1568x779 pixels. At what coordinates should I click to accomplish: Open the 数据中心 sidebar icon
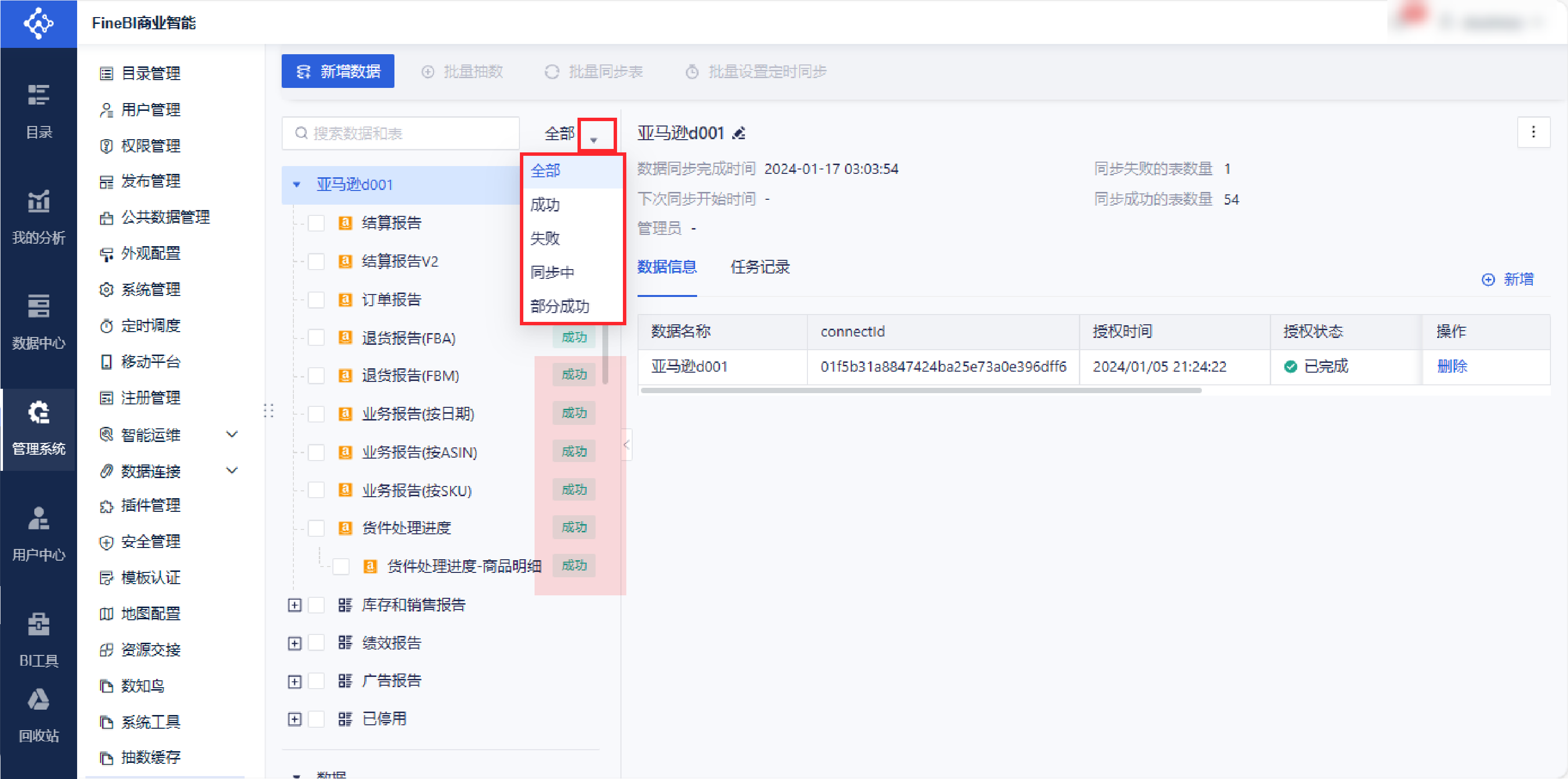pos(39,306)
